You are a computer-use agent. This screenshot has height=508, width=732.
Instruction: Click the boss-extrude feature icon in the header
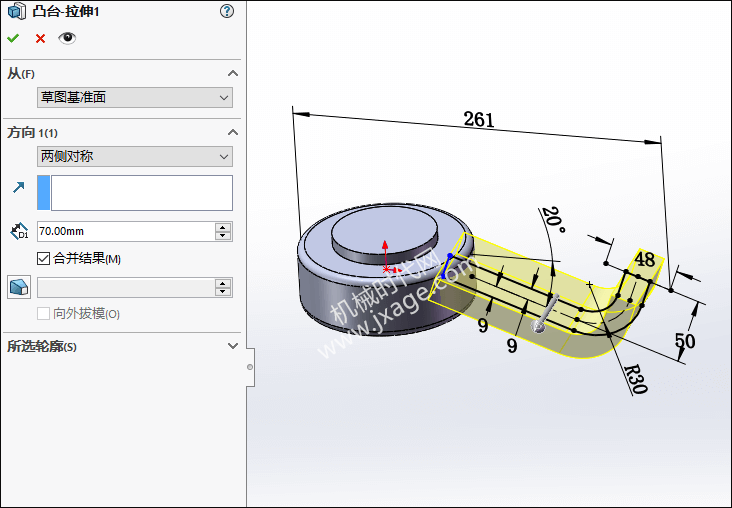(x=17, y=11)
